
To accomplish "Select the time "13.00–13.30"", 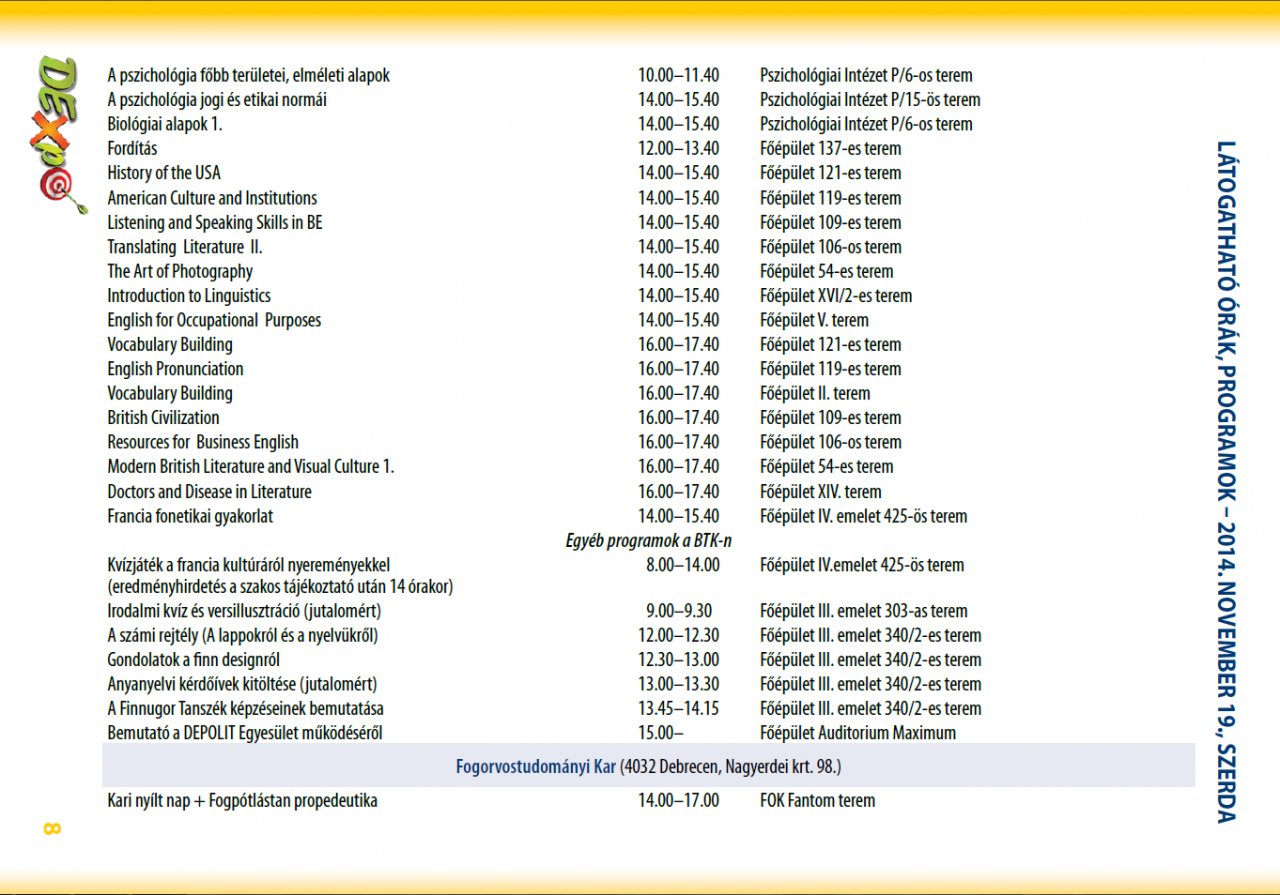I will 678,685.
